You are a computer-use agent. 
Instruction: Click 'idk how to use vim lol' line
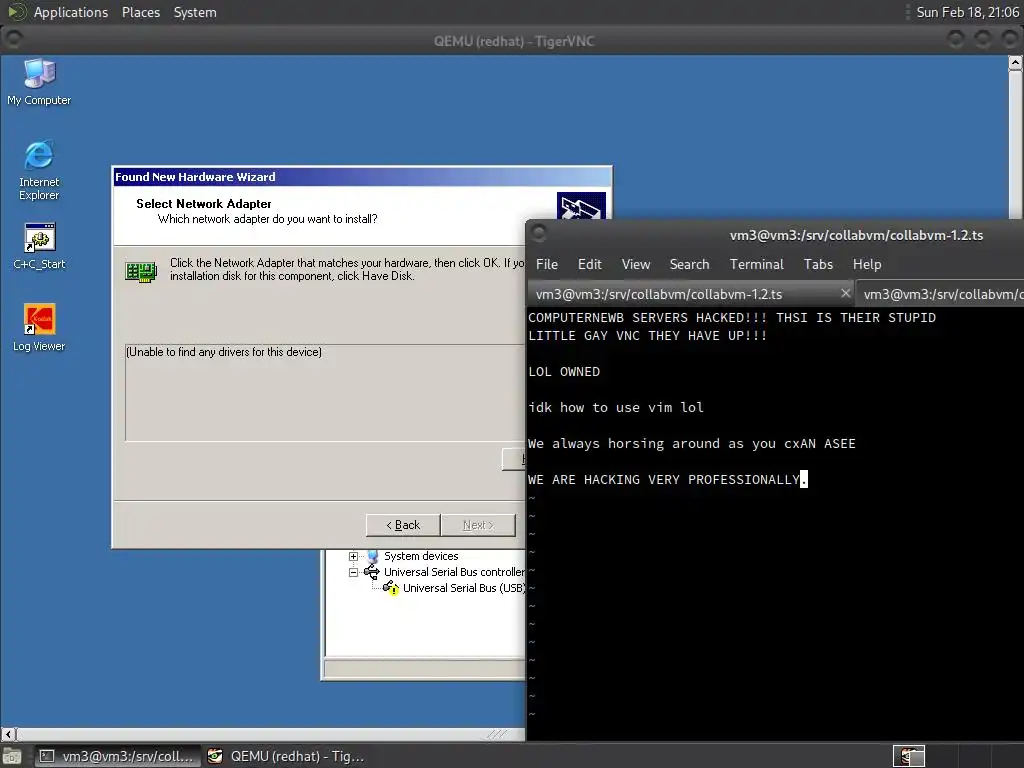point(616,408)
